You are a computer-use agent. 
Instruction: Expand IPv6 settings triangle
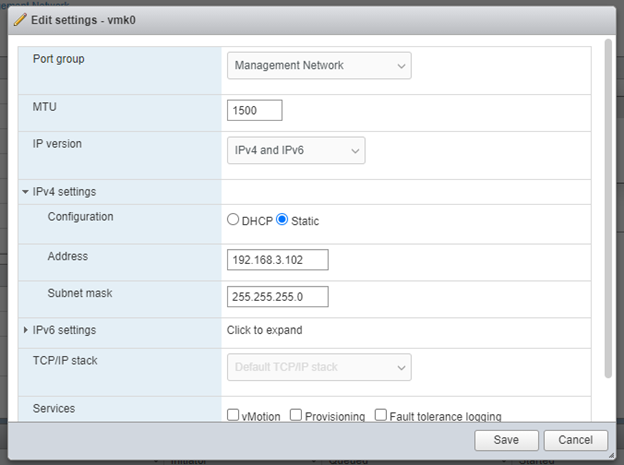pyautogui.click(x=25, y=330)
